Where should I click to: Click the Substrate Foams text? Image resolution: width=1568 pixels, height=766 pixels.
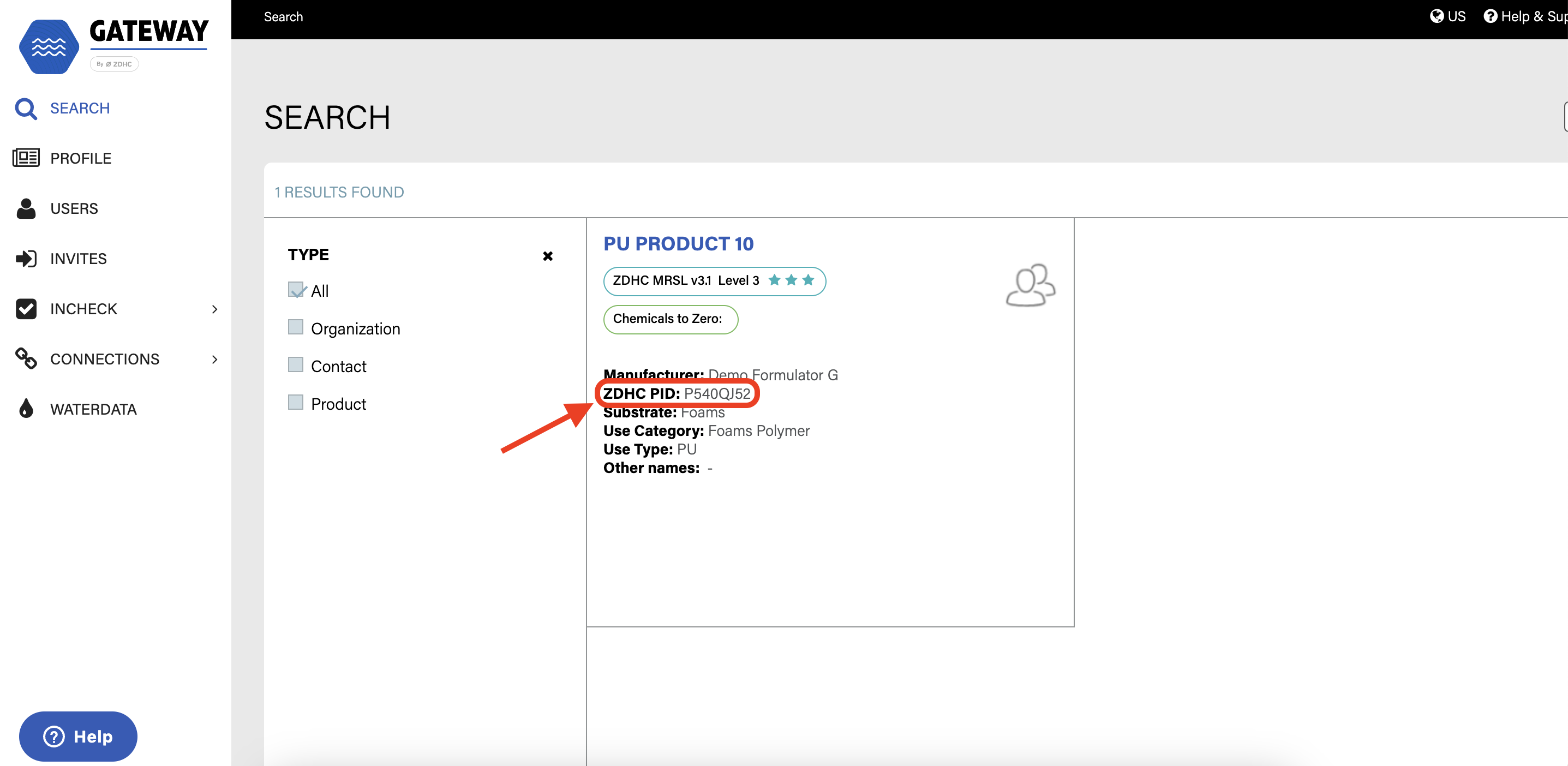tap(663, 413)
